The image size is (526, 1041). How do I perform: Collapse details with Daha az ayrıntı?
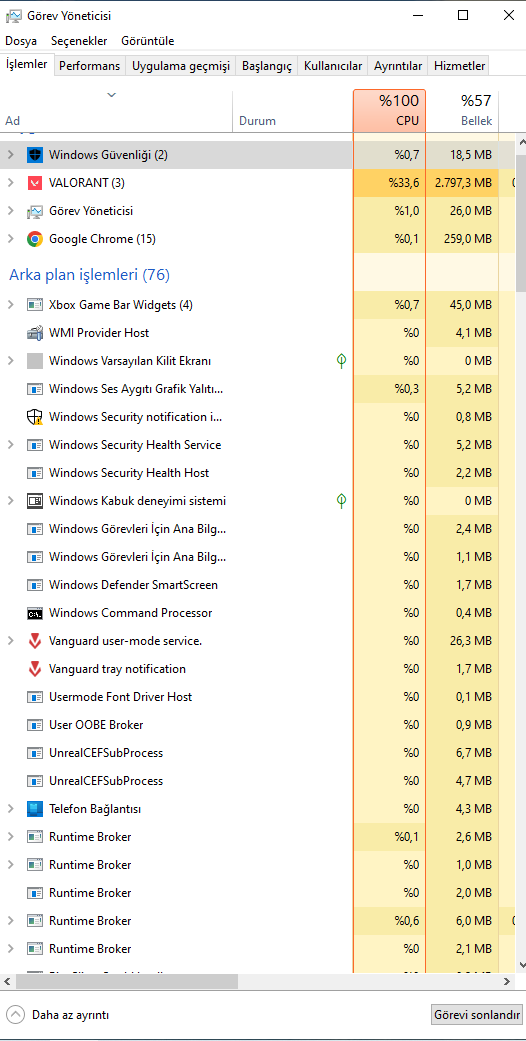tap(58, 1015)
